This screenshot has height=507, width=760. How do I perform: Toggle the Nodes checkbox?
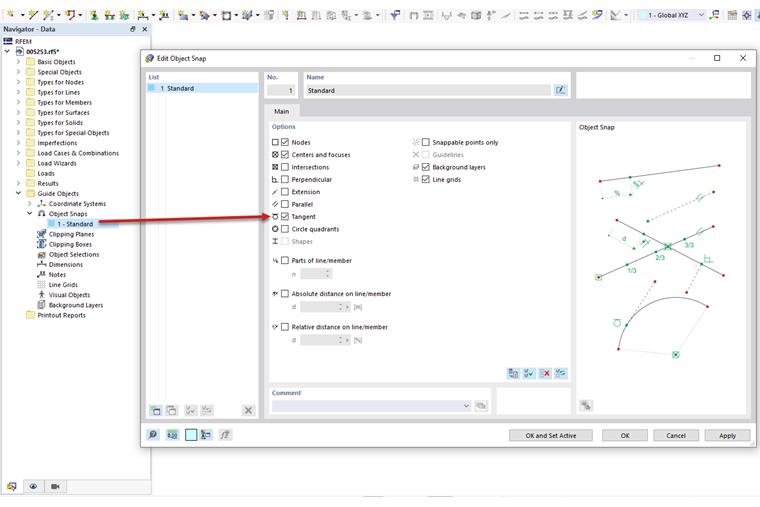pos(285,142)
